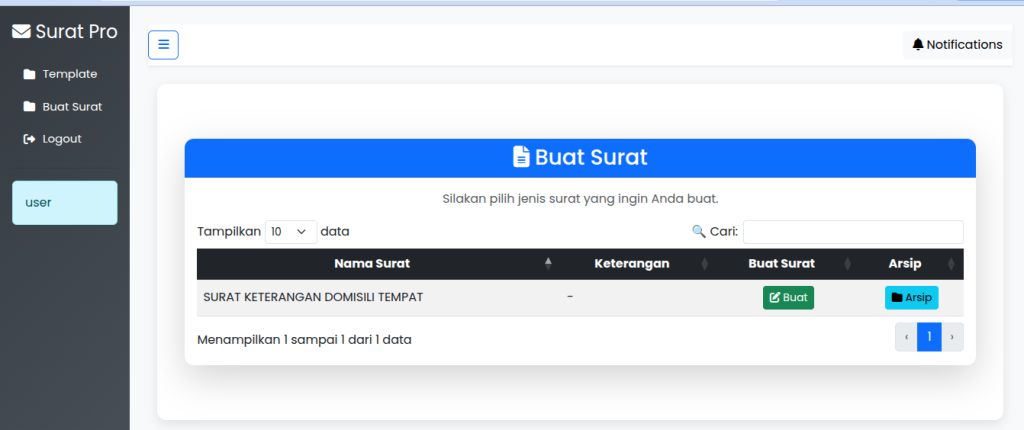The width and height of the screenshot is (1024, 430).
Task: Sort table by Nama Surat column
Action: pyautogui.click(x=372, y=264)
